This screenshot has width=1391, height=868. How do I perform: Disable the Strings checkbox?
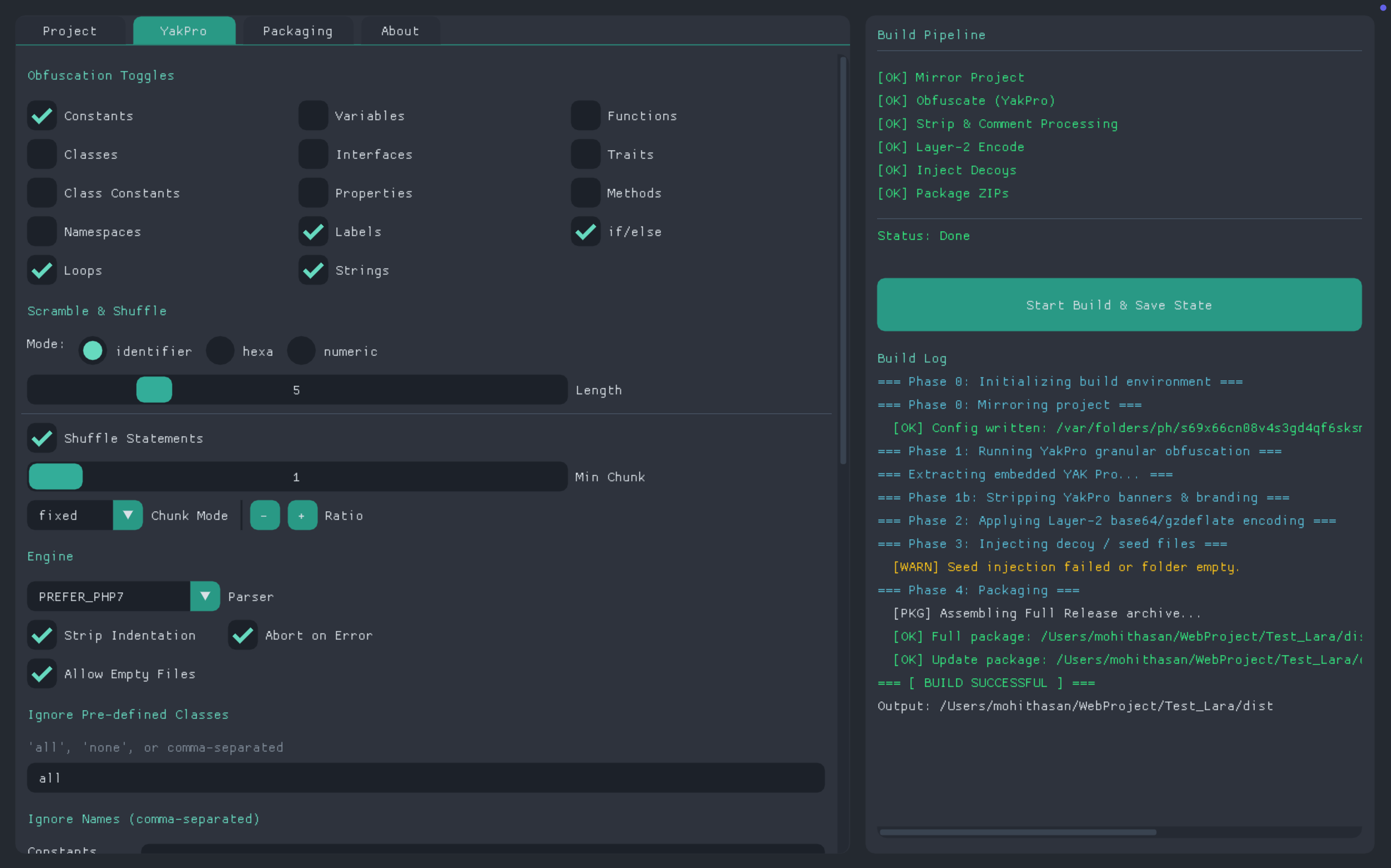click(313, 270)
